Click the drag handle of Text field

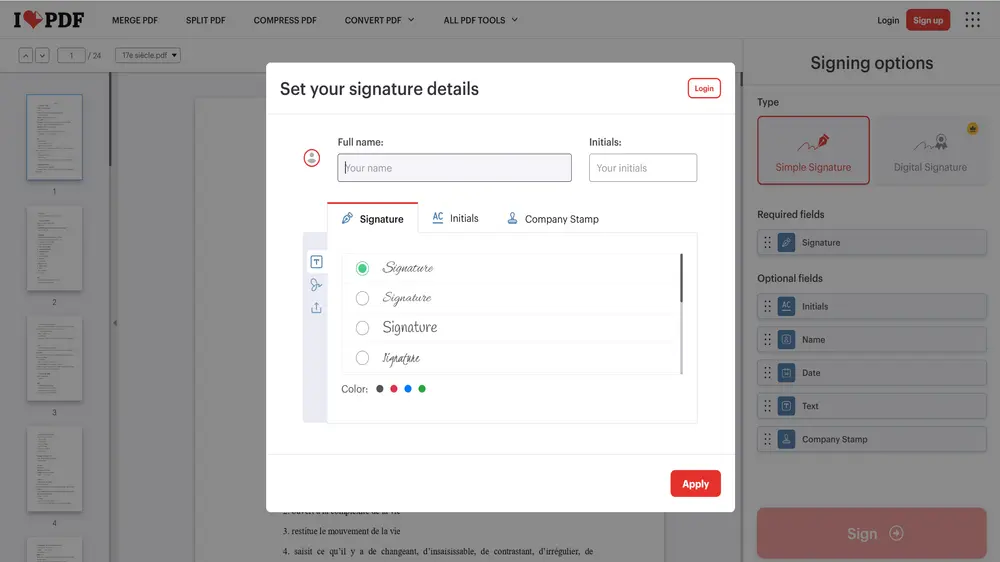[x=767, y=406]
